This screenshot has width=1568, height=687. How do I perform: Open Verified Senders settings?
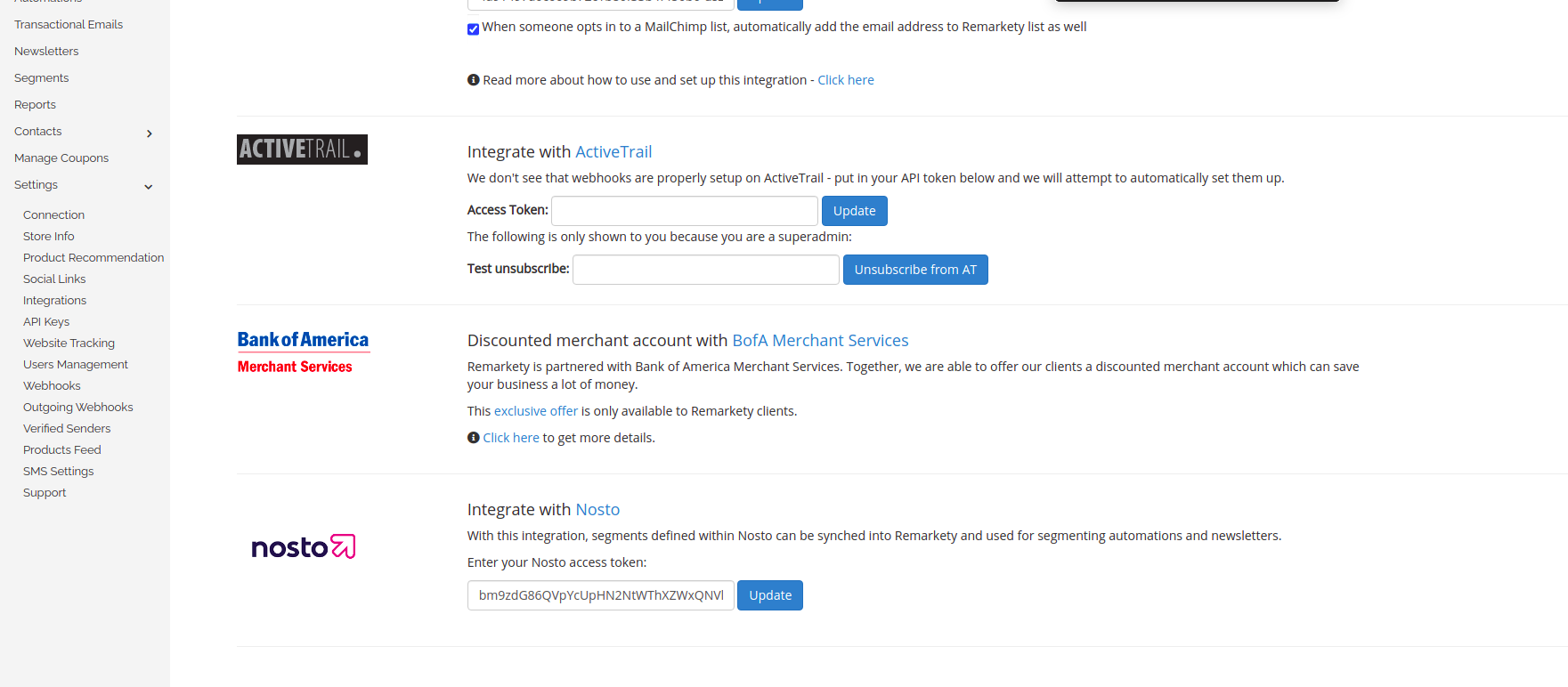(x=67, y=429)
